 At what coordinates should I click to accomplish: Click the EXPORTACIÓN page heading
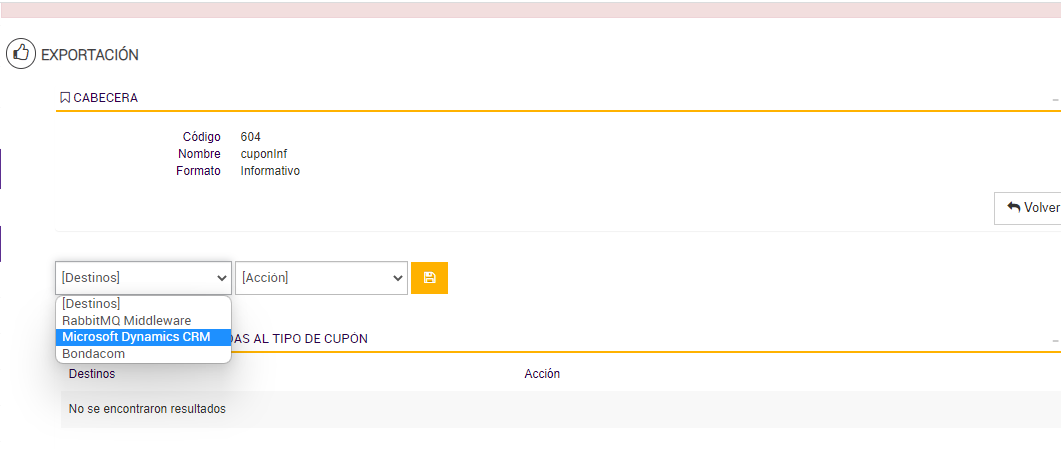pos(90,55)
